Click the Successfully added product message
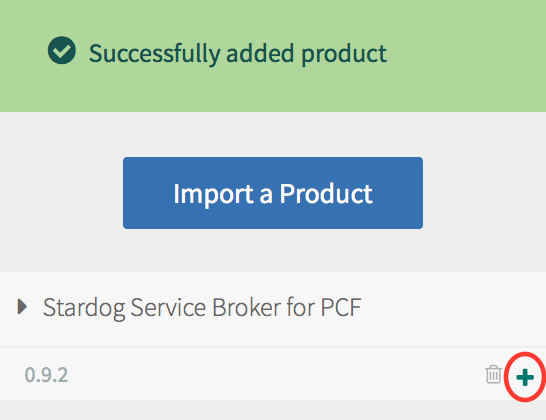Viewport: 546px width, 420px height. [237, 54]
